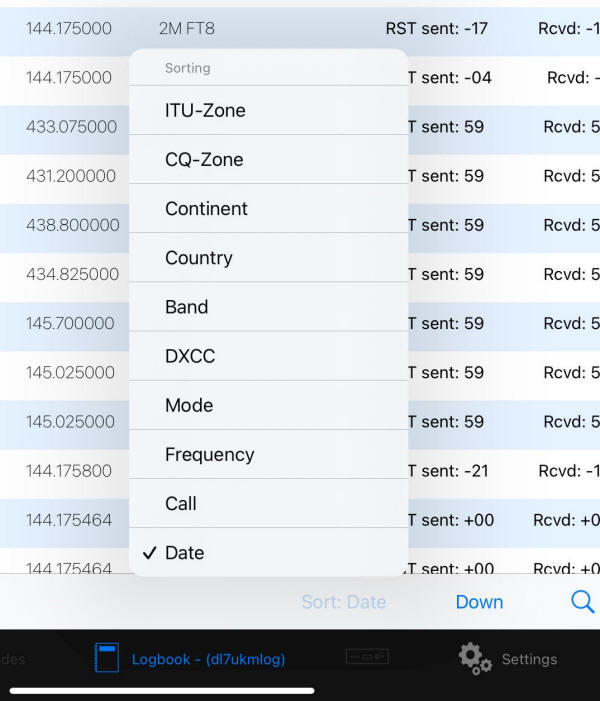Select DXCC sorting option
600x701 pixels.
click(x=269, y=356)
